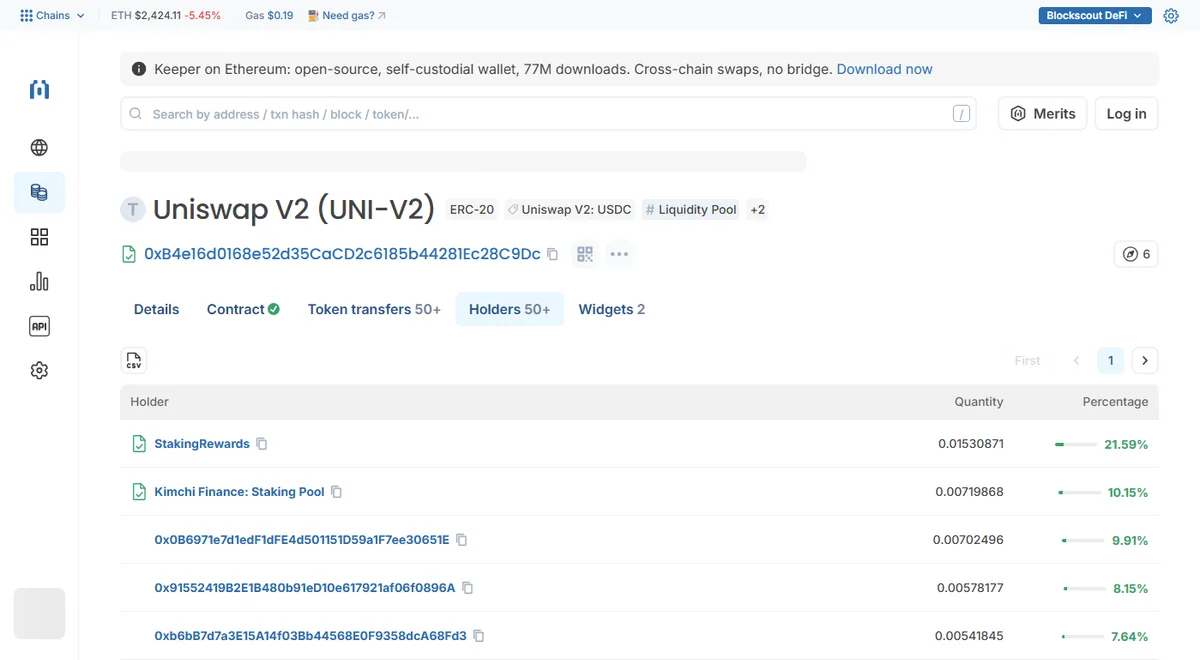Click the Merits button
The height and width of the screenshot is (660, 1200).
click(x=1043, y=114)
